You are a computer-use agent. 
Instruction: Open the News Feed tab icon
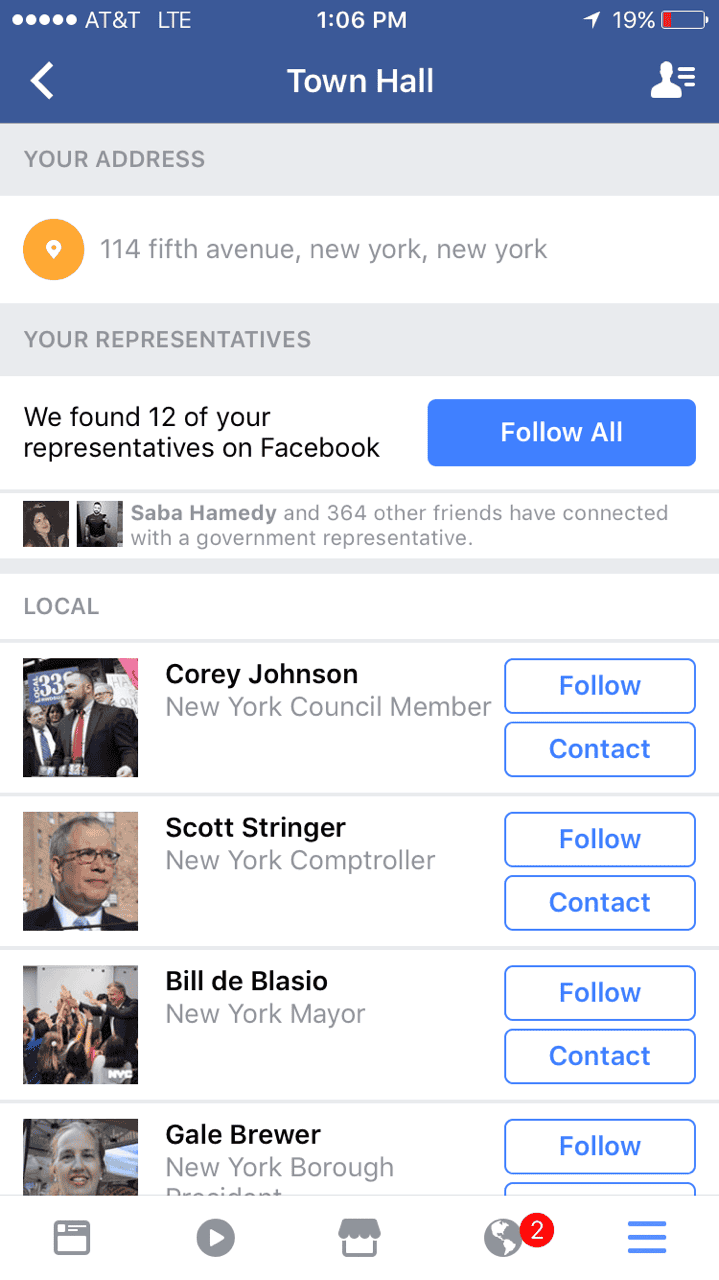click(x=72, y=1236)
